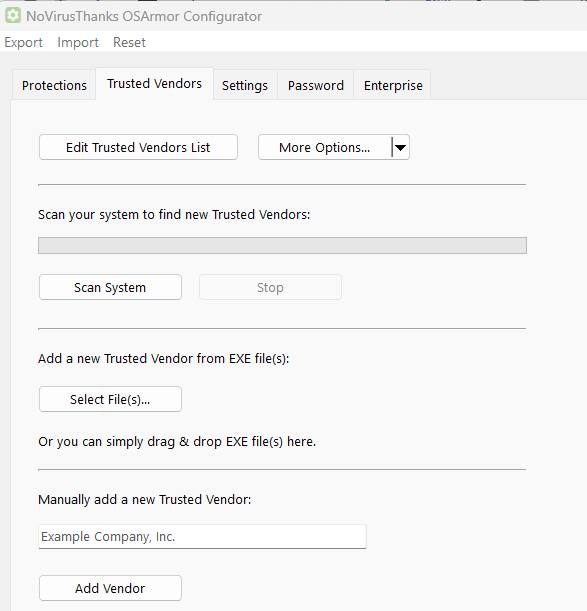The height and width of the screenshot is (611, 587).
Task: Expand the More Options dropdown arrow
Action: tap(400, 147)
